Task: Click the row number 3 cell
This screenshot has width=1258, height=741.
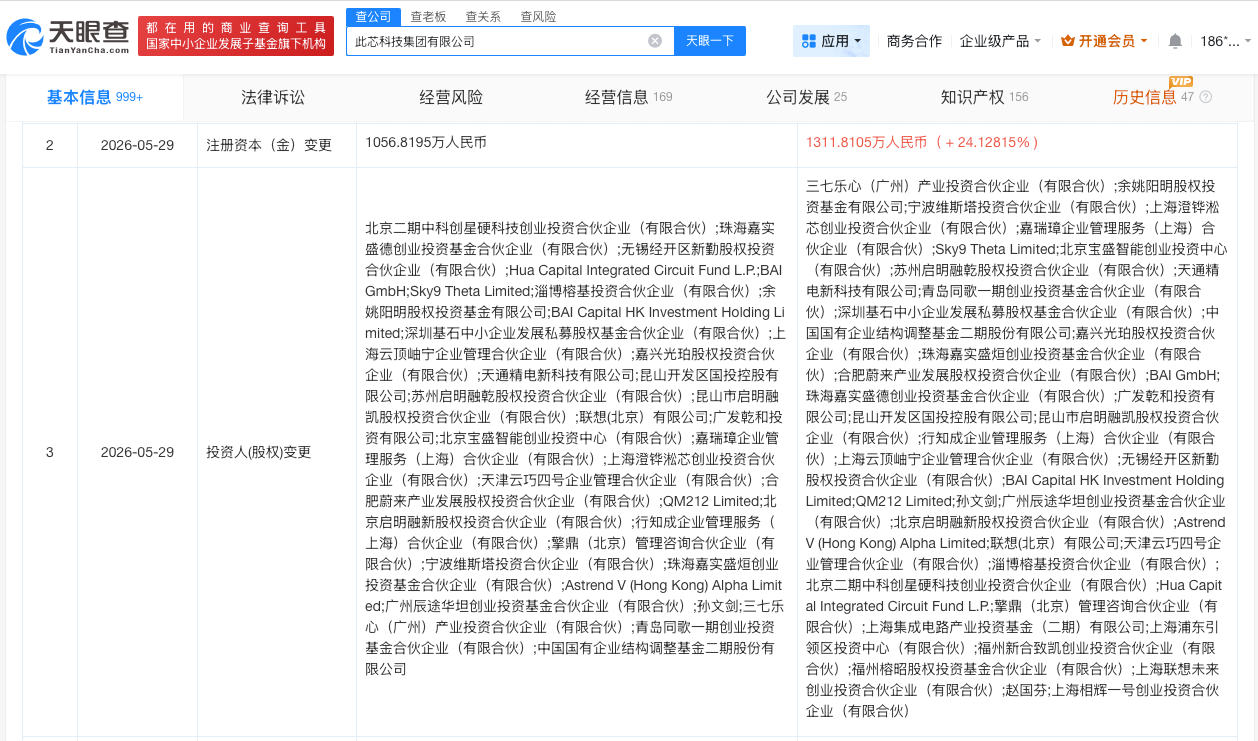Action: coord(50,452)
